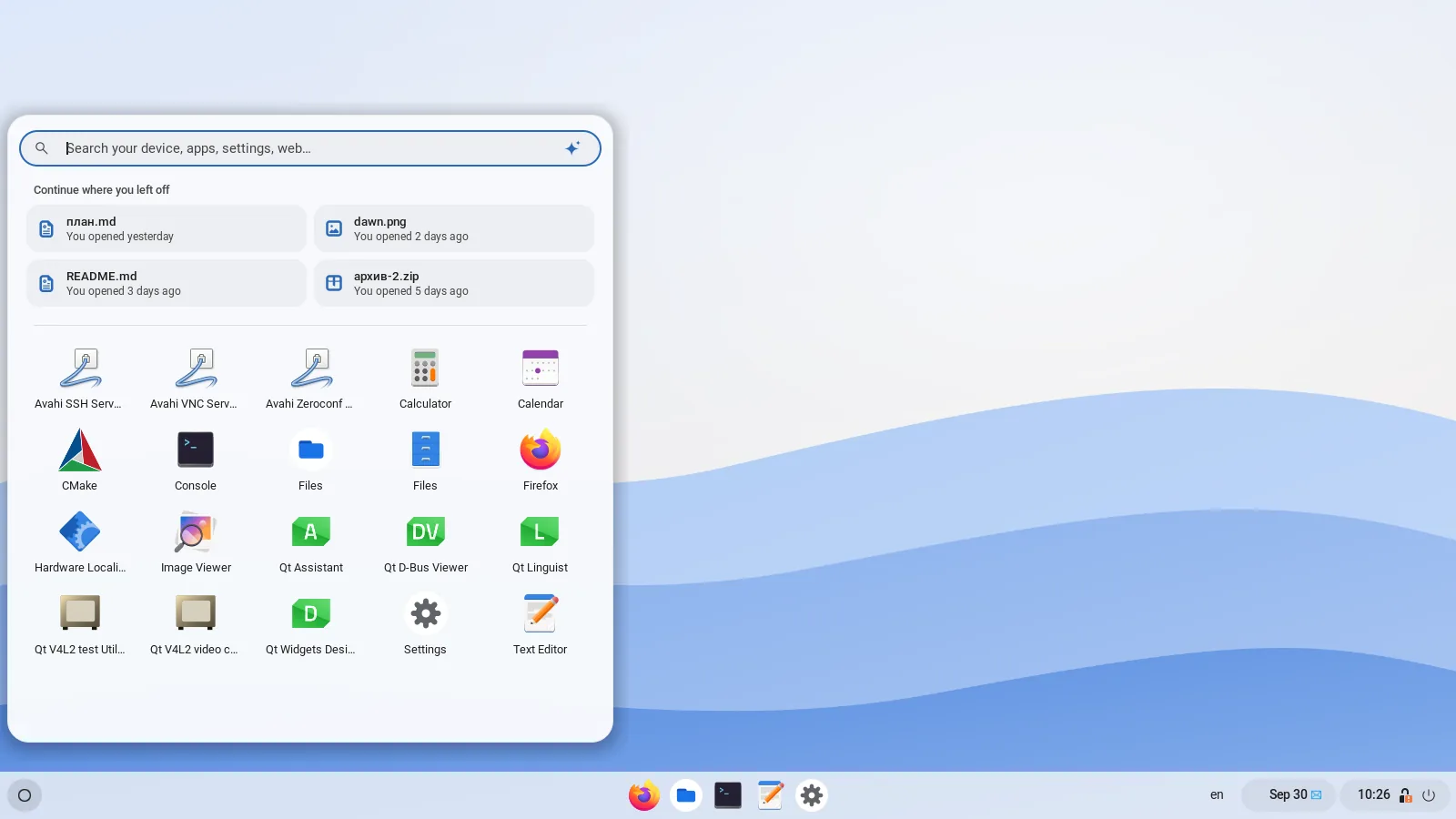Open Settings from the app grid
Viewport: 1456px width, 819px height.
(425, 624)
